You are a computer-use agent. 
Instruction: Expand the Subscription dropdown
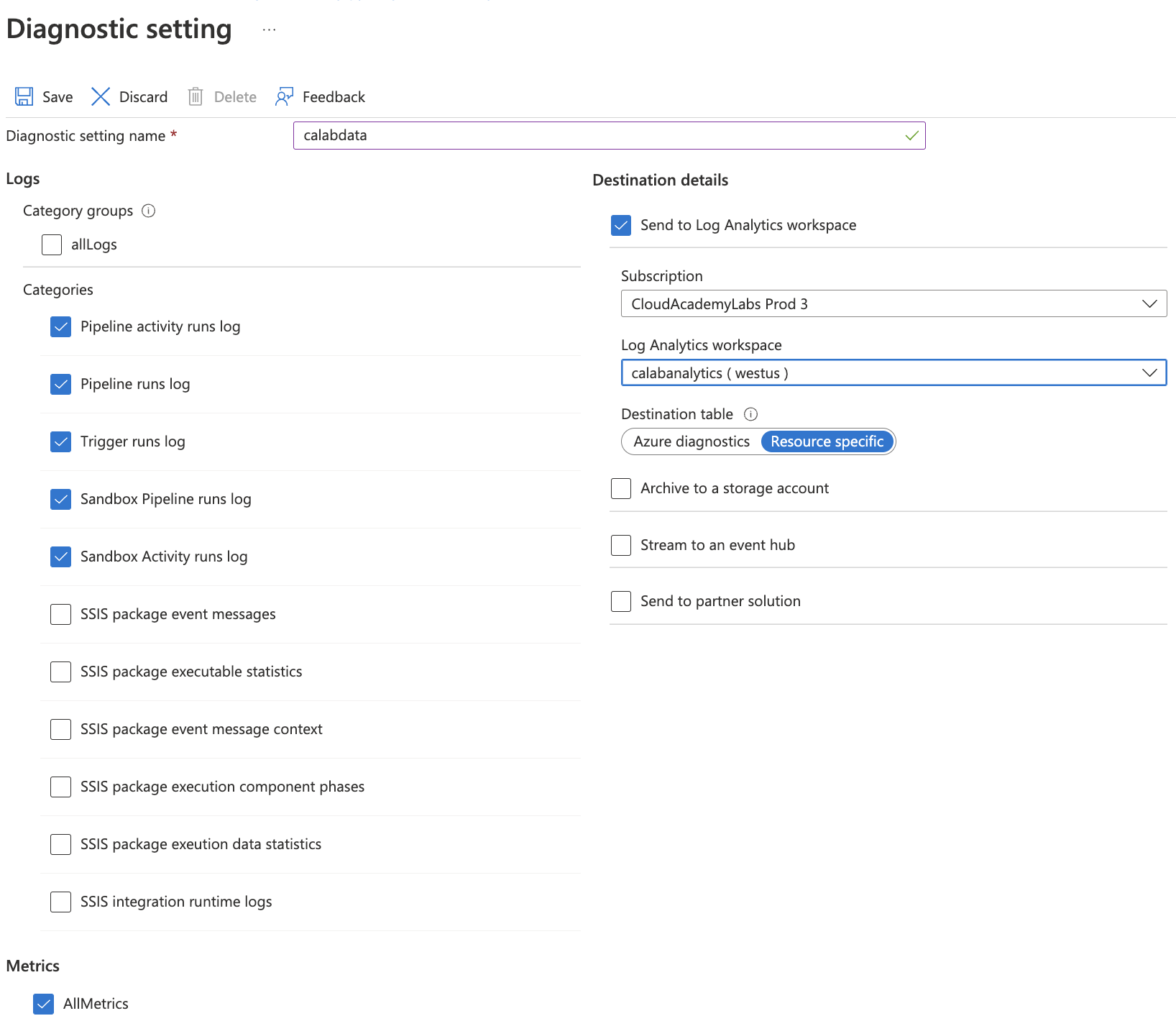tap(893, 303)
